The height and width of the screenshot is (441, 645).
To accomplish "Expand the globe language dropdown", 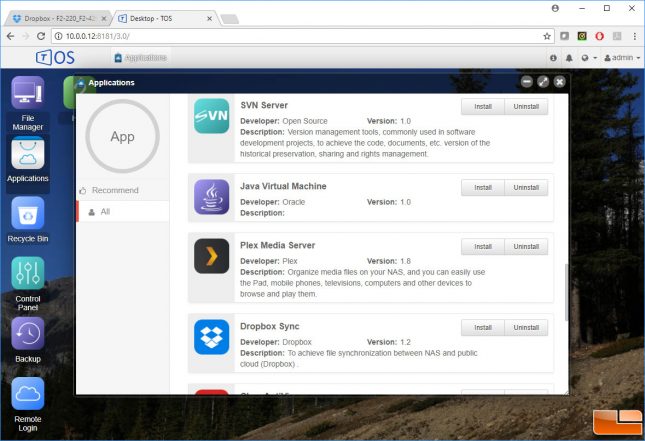I will point(589,58).
